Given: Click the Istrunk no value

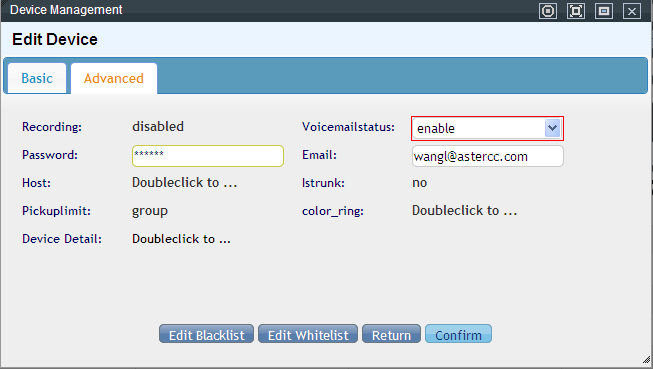Looking at the screenshot, I should (419, 183).
